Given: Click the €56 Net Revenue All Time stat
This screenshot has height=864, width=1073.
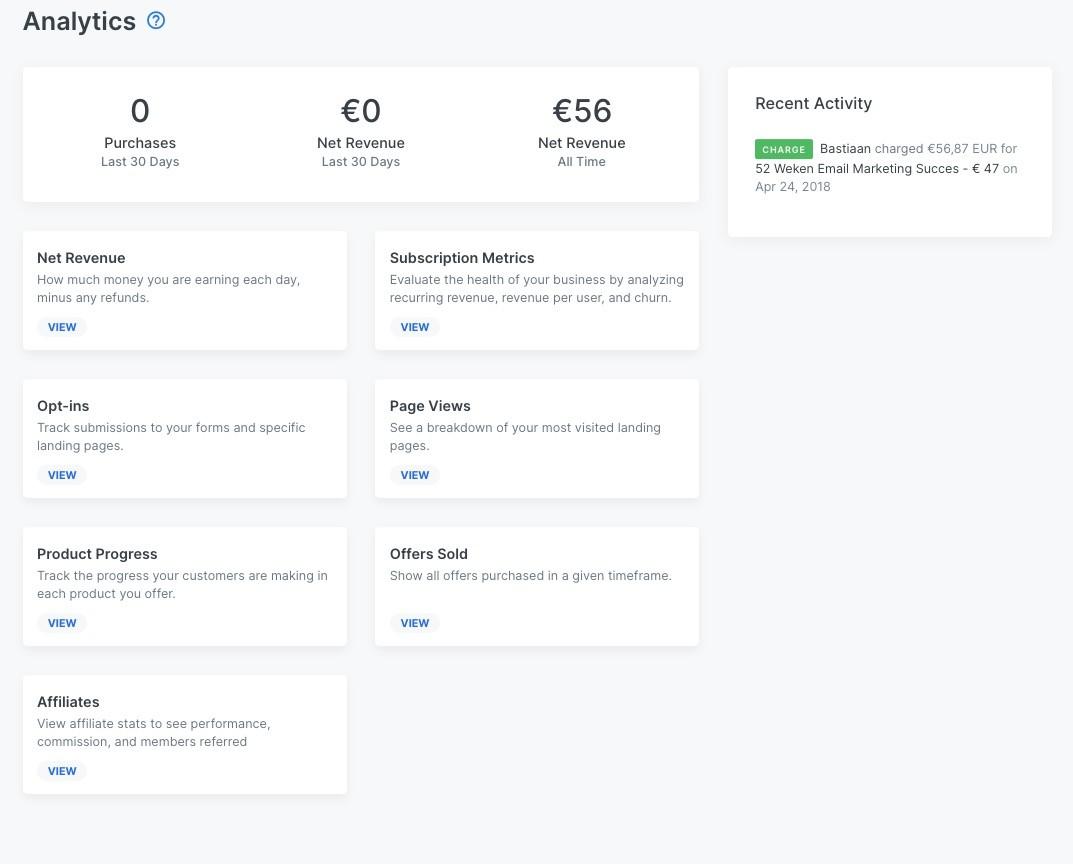Looking at the screenshot, I should click(x=581, y=131).
